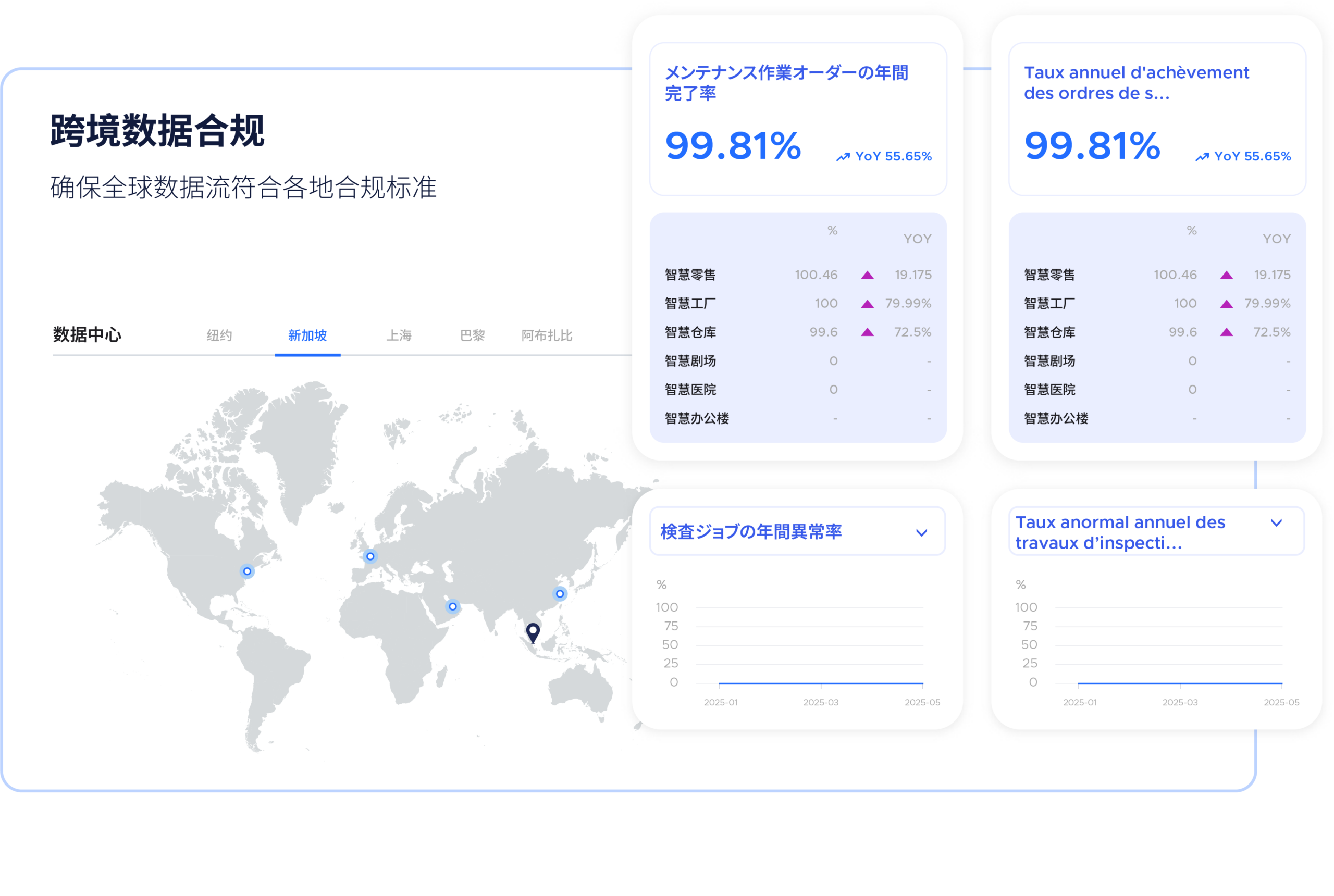Select the active 新加坡 tab
The image size is (1334, 896).
click(x=307, y=335)
